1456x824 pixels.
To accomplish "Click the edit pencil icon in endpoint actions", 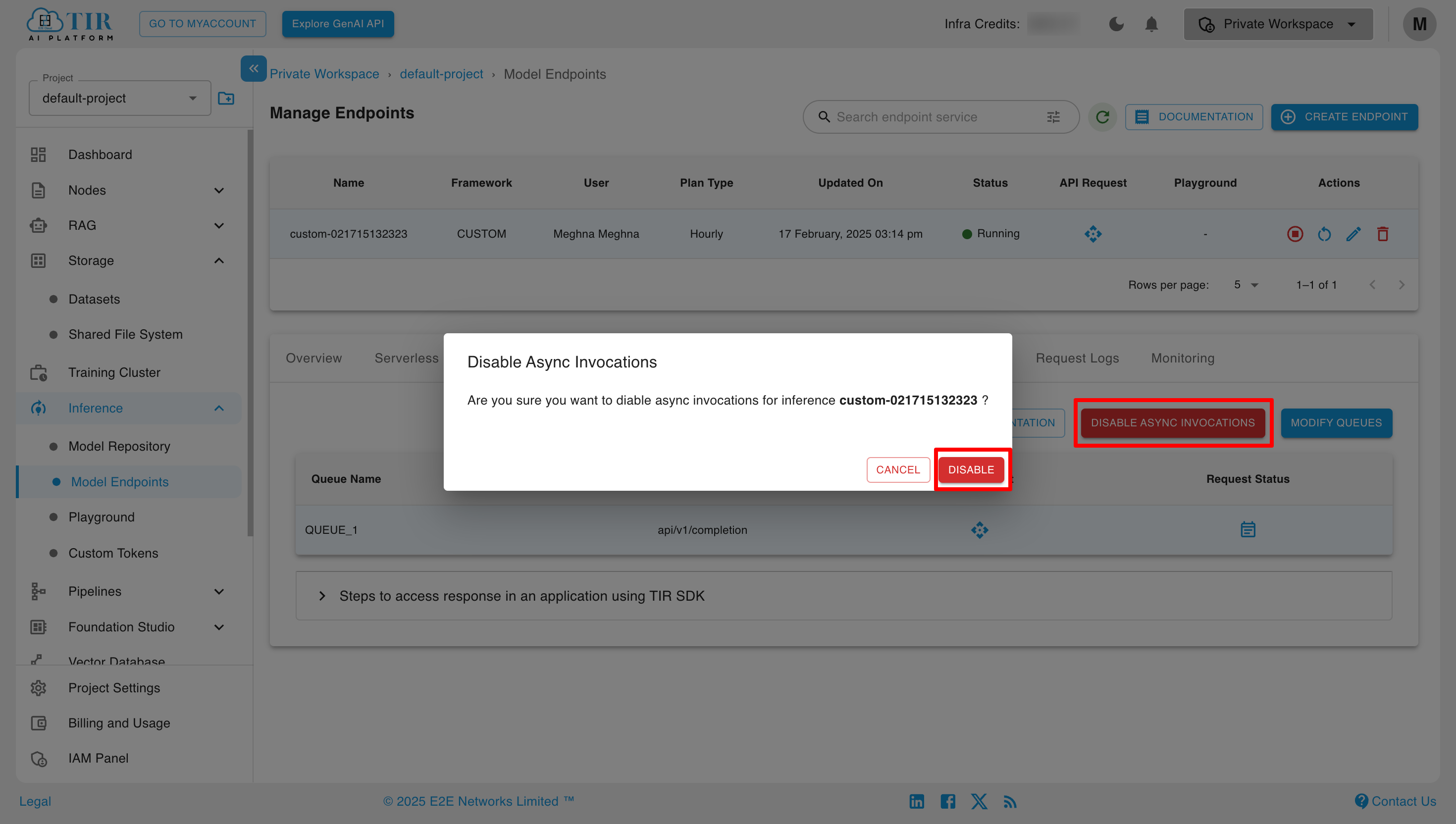I will pyautogui.click(x=1354, y=234).
